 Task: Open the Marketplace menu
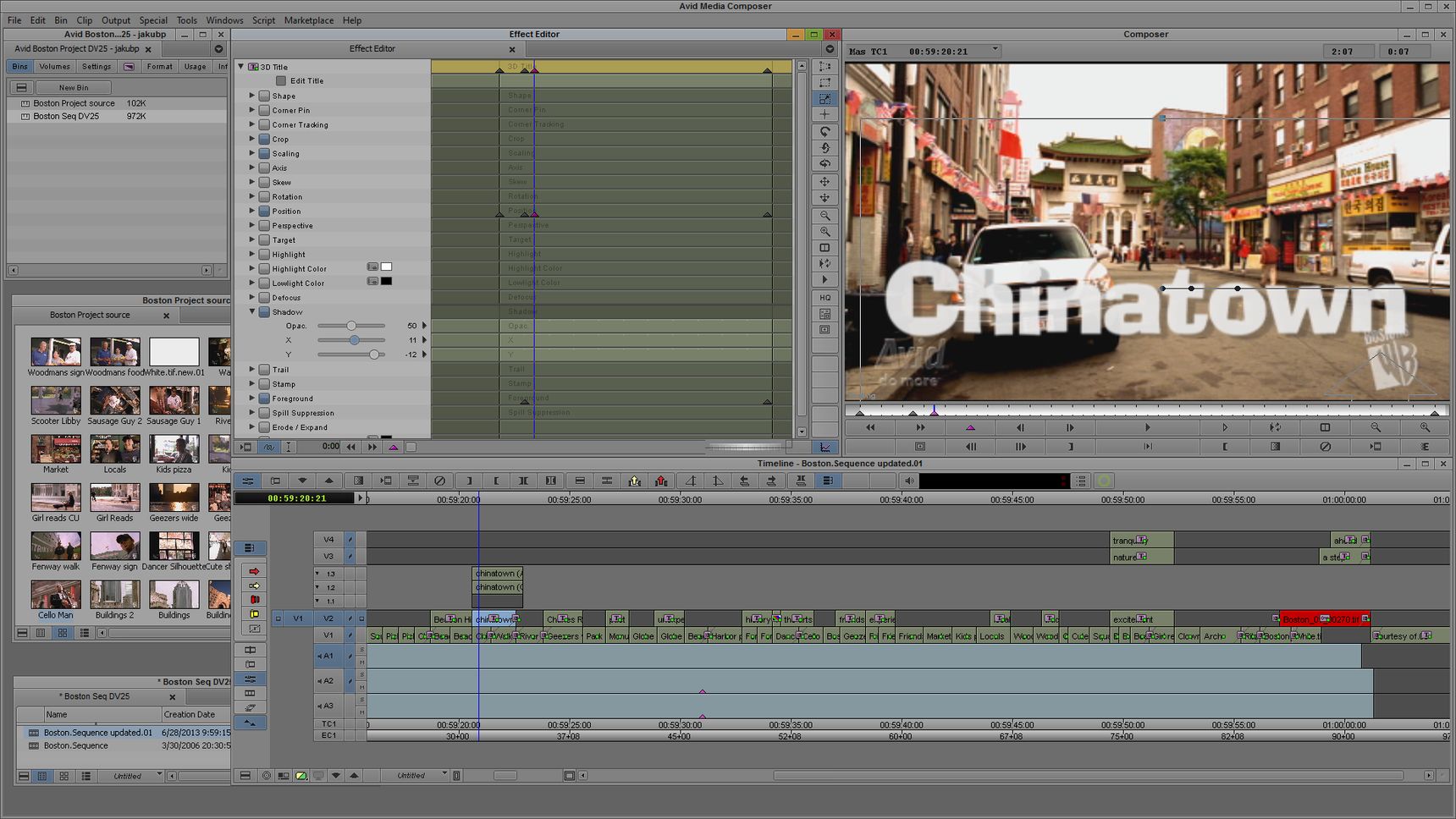point(308,20)
